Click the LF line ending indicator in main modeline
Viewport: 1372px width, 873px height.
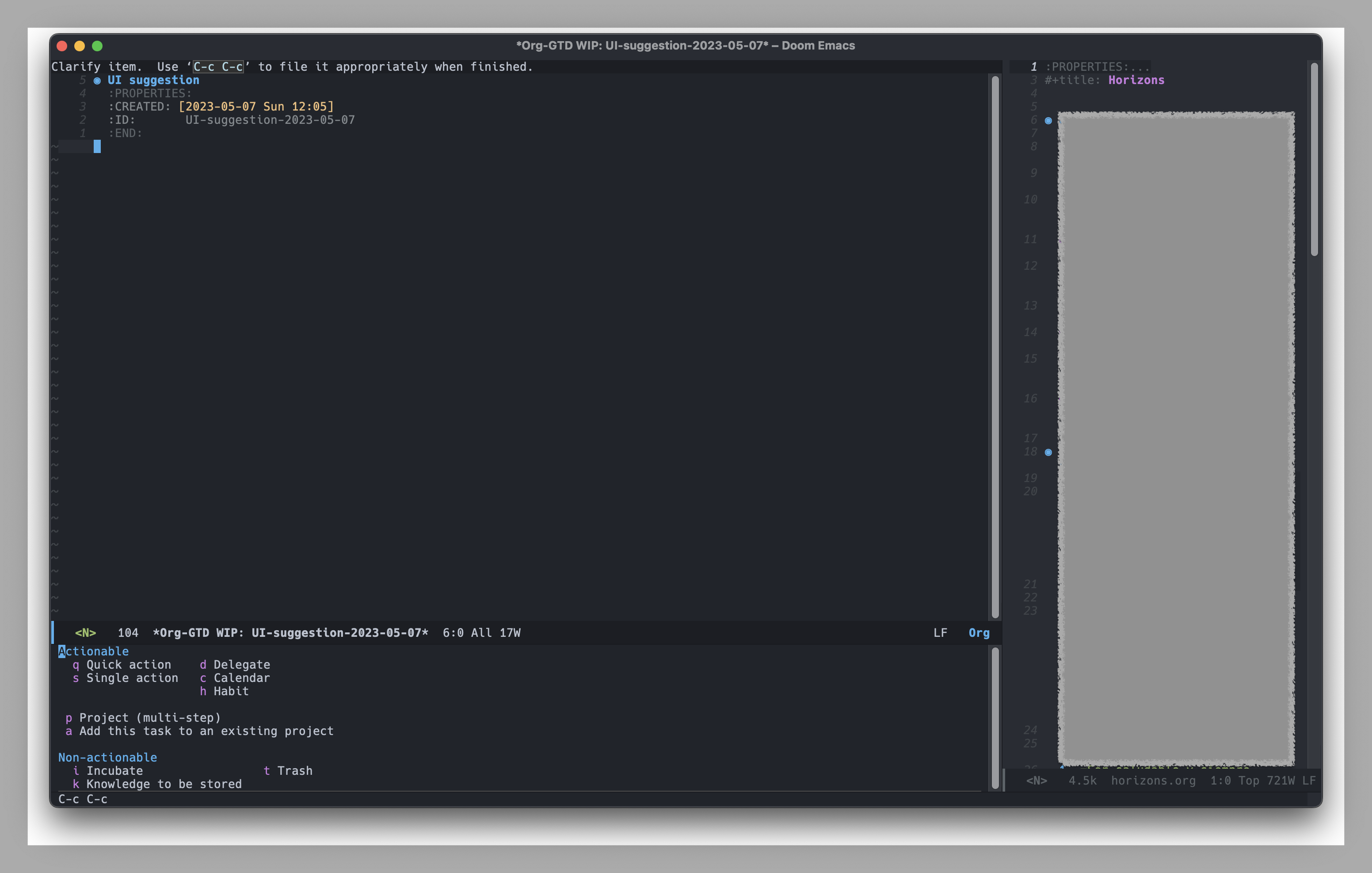(x=940, y=633)
